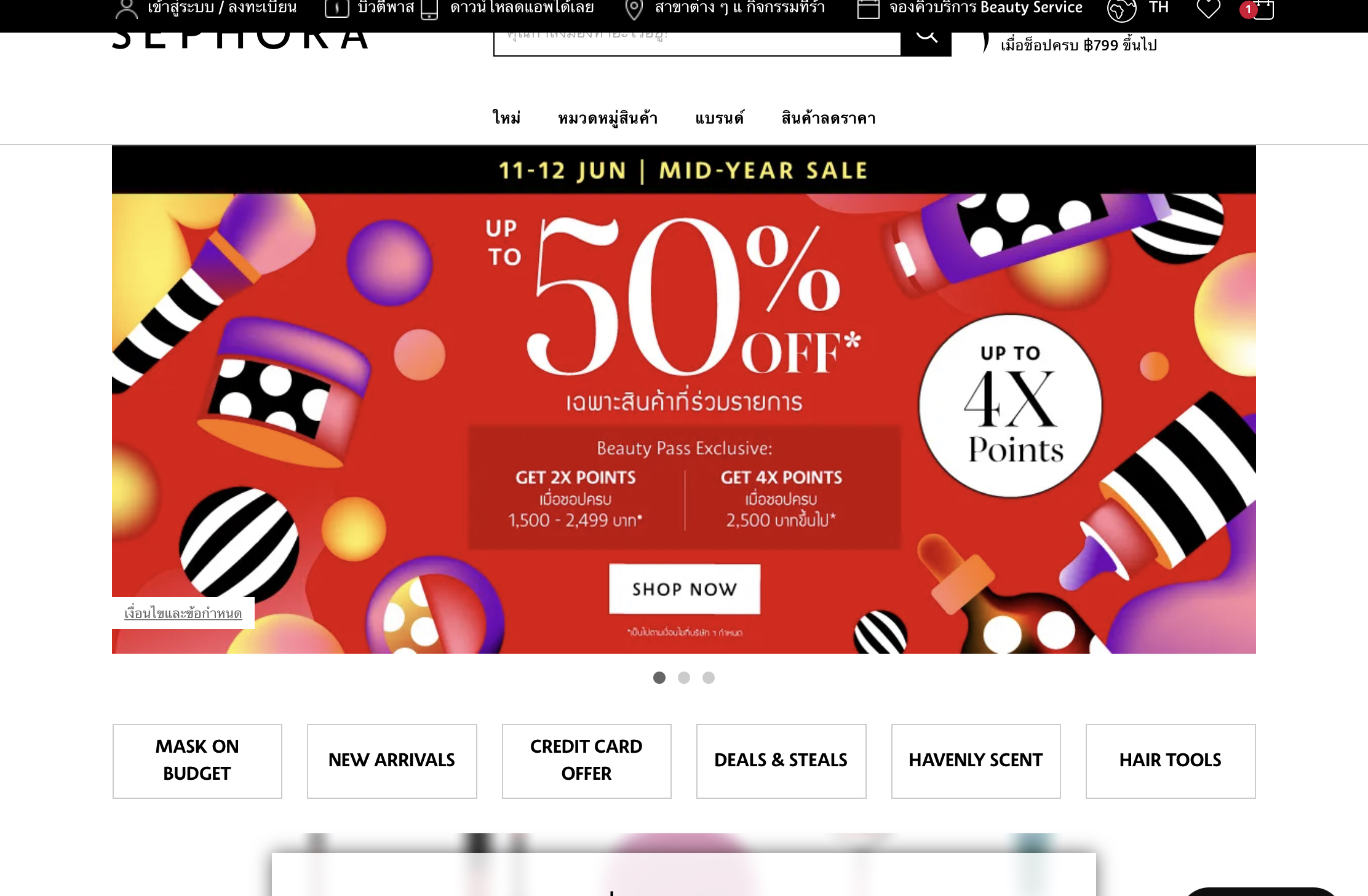Select the DEALS & STEALS tile
1368x896 pixels.
781,761
